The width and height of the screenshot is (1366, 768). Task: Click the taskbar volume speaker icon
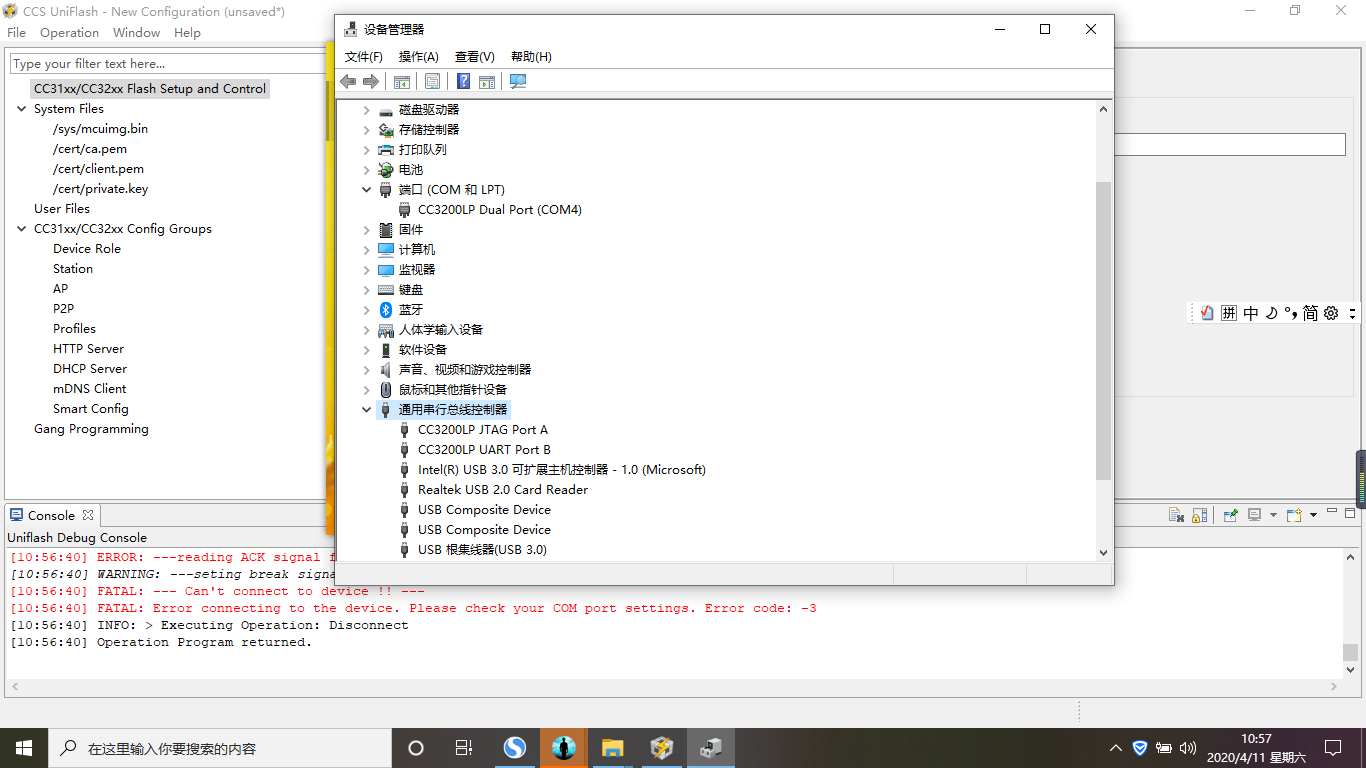pos(1188,748)
